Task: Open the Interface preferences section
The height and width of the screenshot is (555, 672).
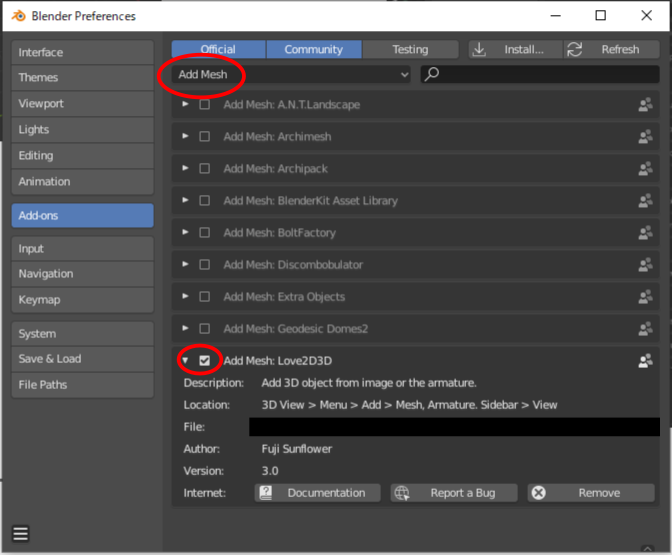Action: coord(83,52)
